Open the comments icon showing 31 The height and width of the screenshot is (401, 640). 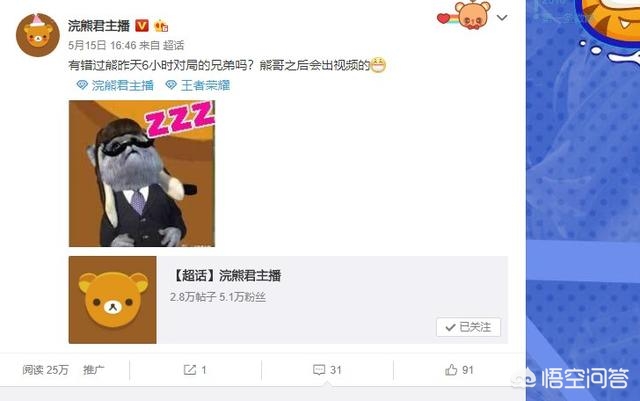(319, 370)
